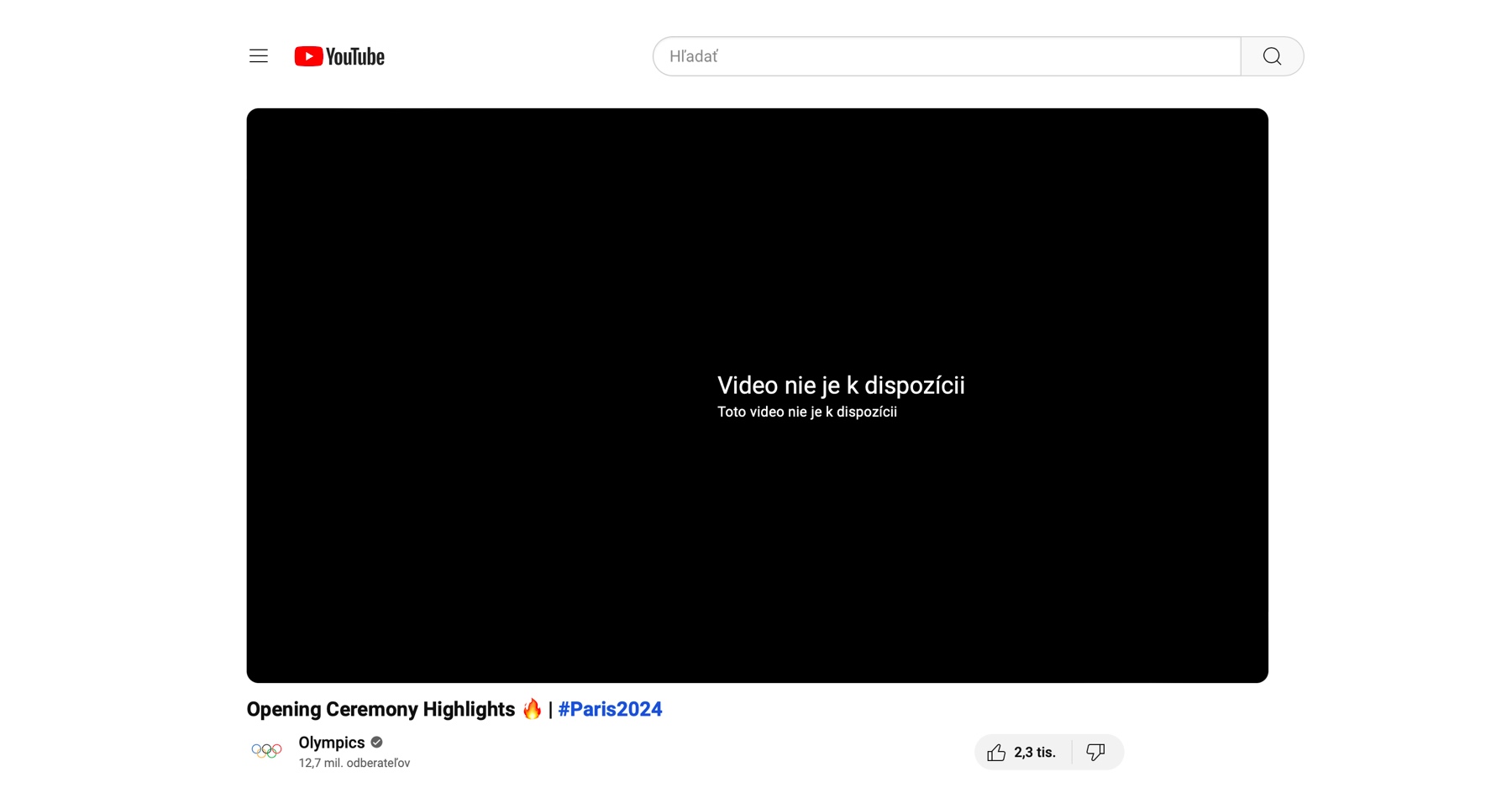The image size is (1512, 798).
Task: Dislike the video with thumbs-down icon
Action: [x=1095, y=753]
